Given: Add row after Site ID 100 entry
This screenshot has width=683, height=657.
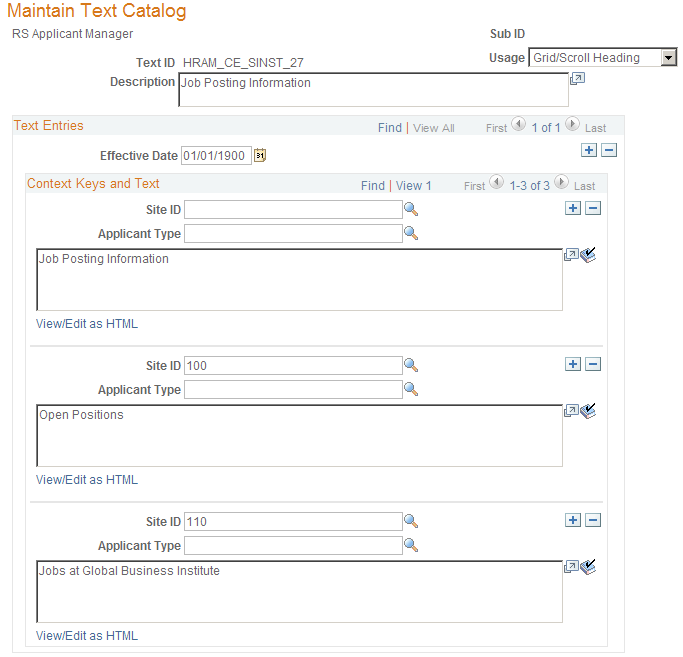Looking at the screenshot, I should click(573, 364).
